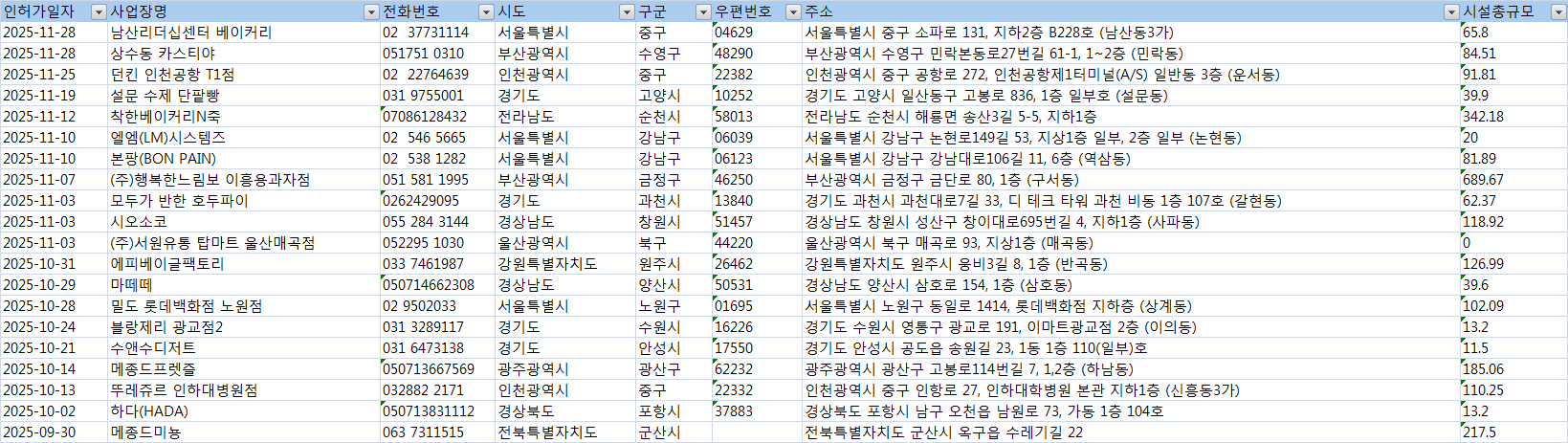Screen dimensions: 1568x443
Task: Select the cell (주)행복한느림보 이흥용과자점
Action: [x=244, y=180]
